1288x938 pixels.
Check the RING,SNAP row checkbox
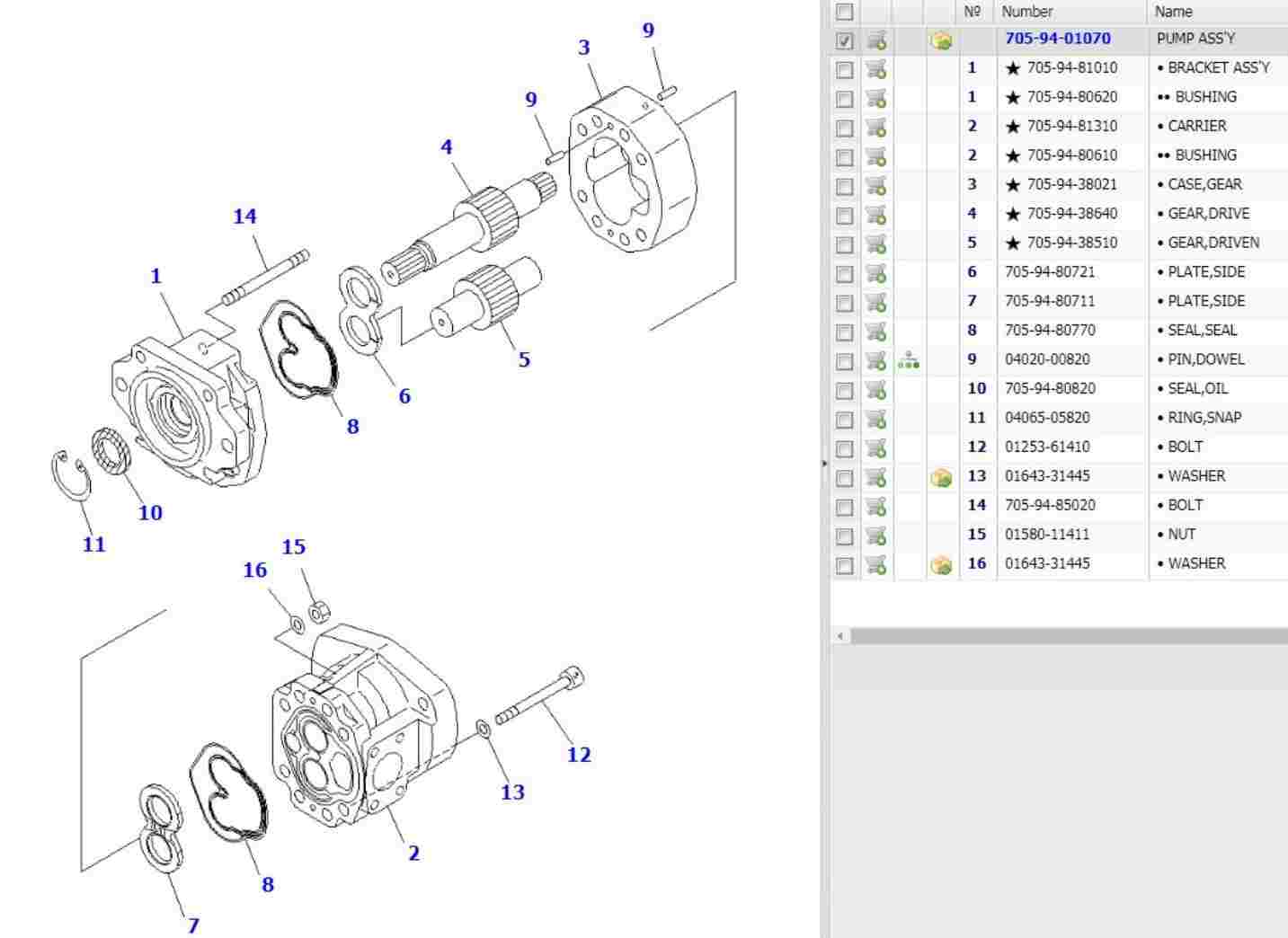click(x=844, y=420)
